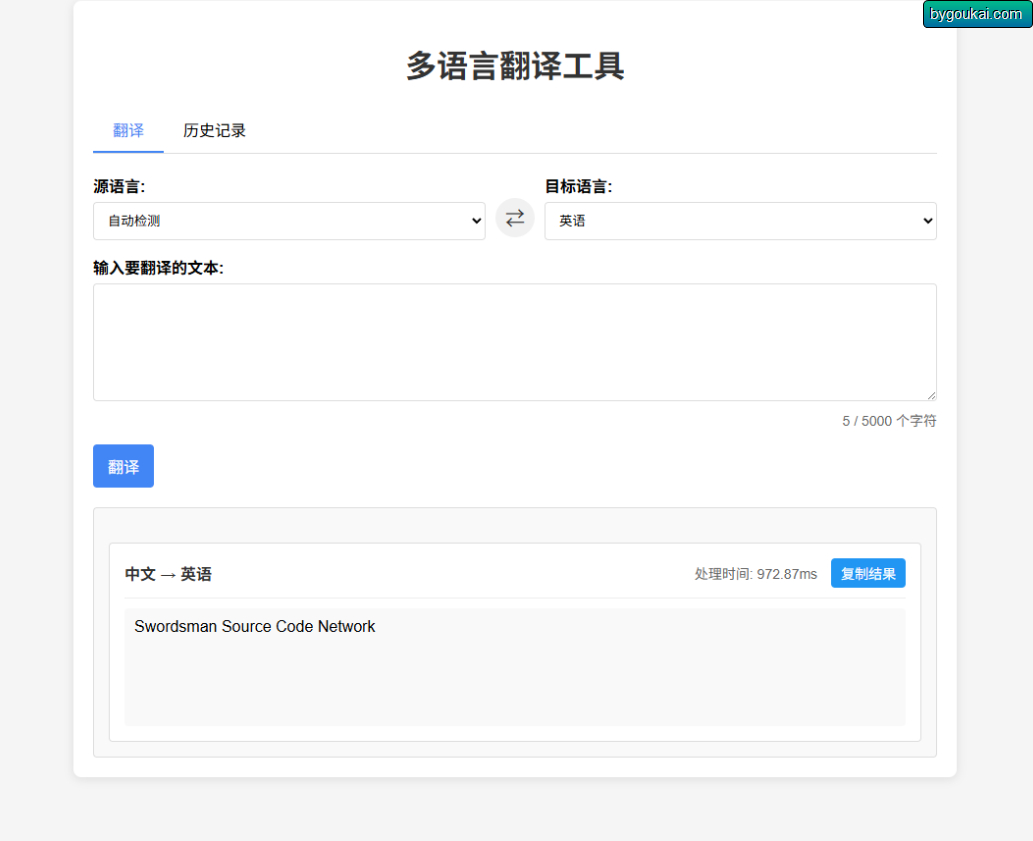The height and width of the screenshot is (841, 1033).
Task: Click the bygoukai.com badge in the corner
Action: tap(976, 14)
